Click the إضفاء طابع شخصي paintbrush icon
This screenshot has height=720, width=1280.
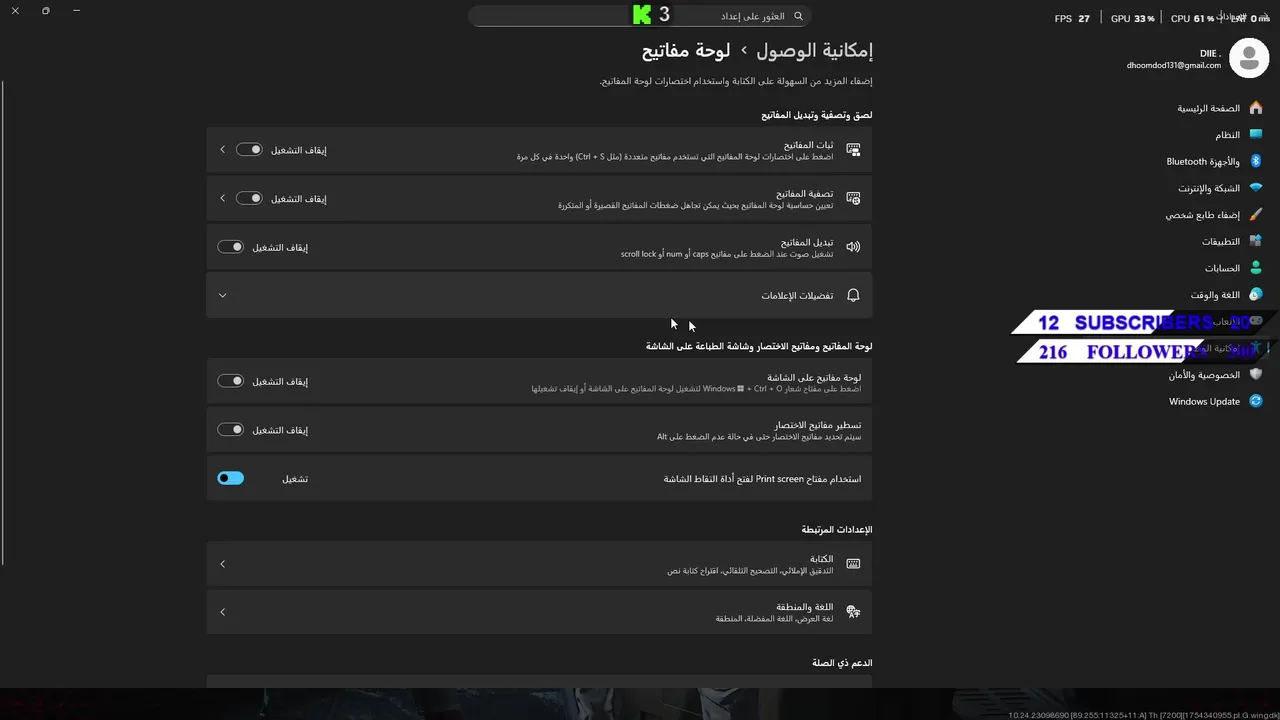click(x=1256, y=215)
